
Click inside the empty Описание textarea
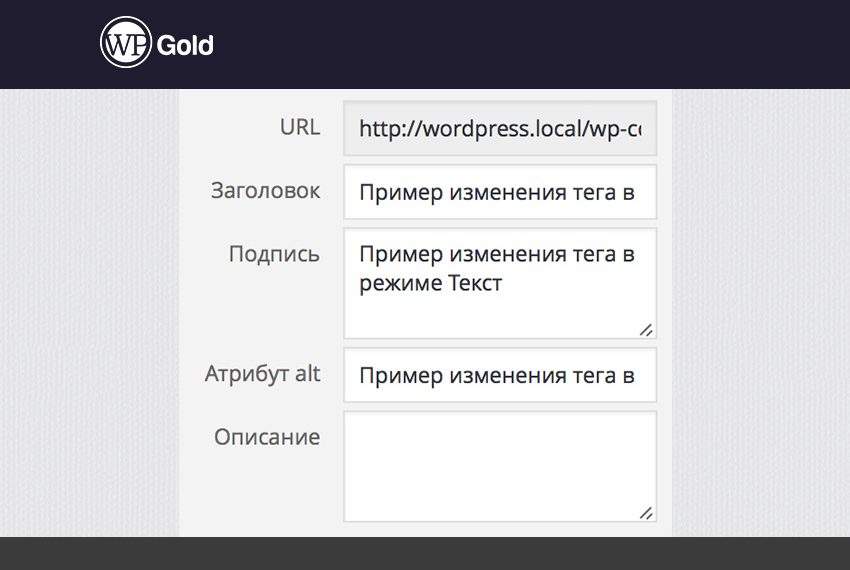[500, 466]
